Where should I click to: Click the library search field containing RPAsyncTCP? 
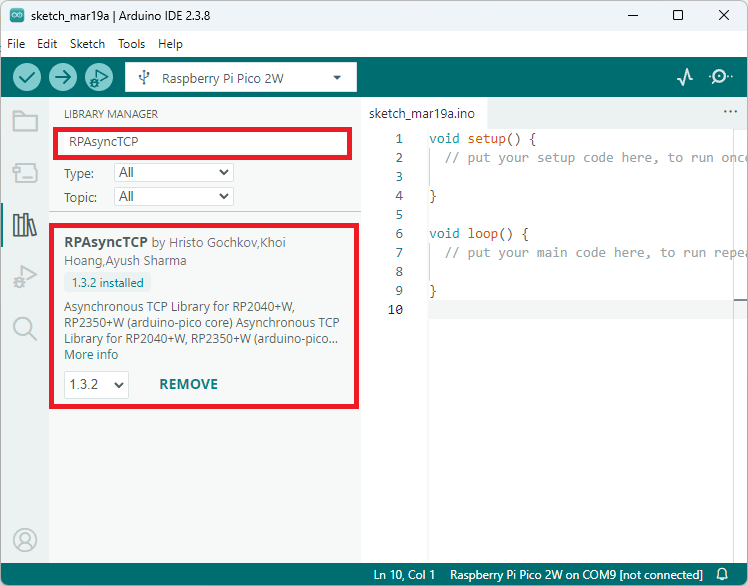pos(203,142)
